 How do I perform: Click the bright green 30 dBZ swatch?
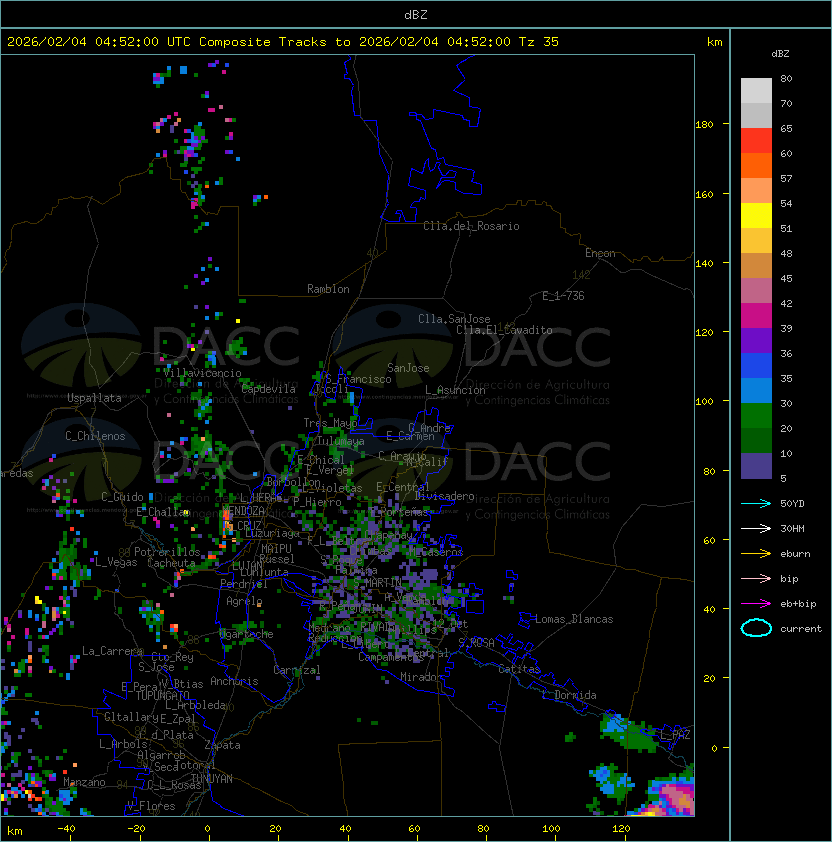(x=756, y=416)
